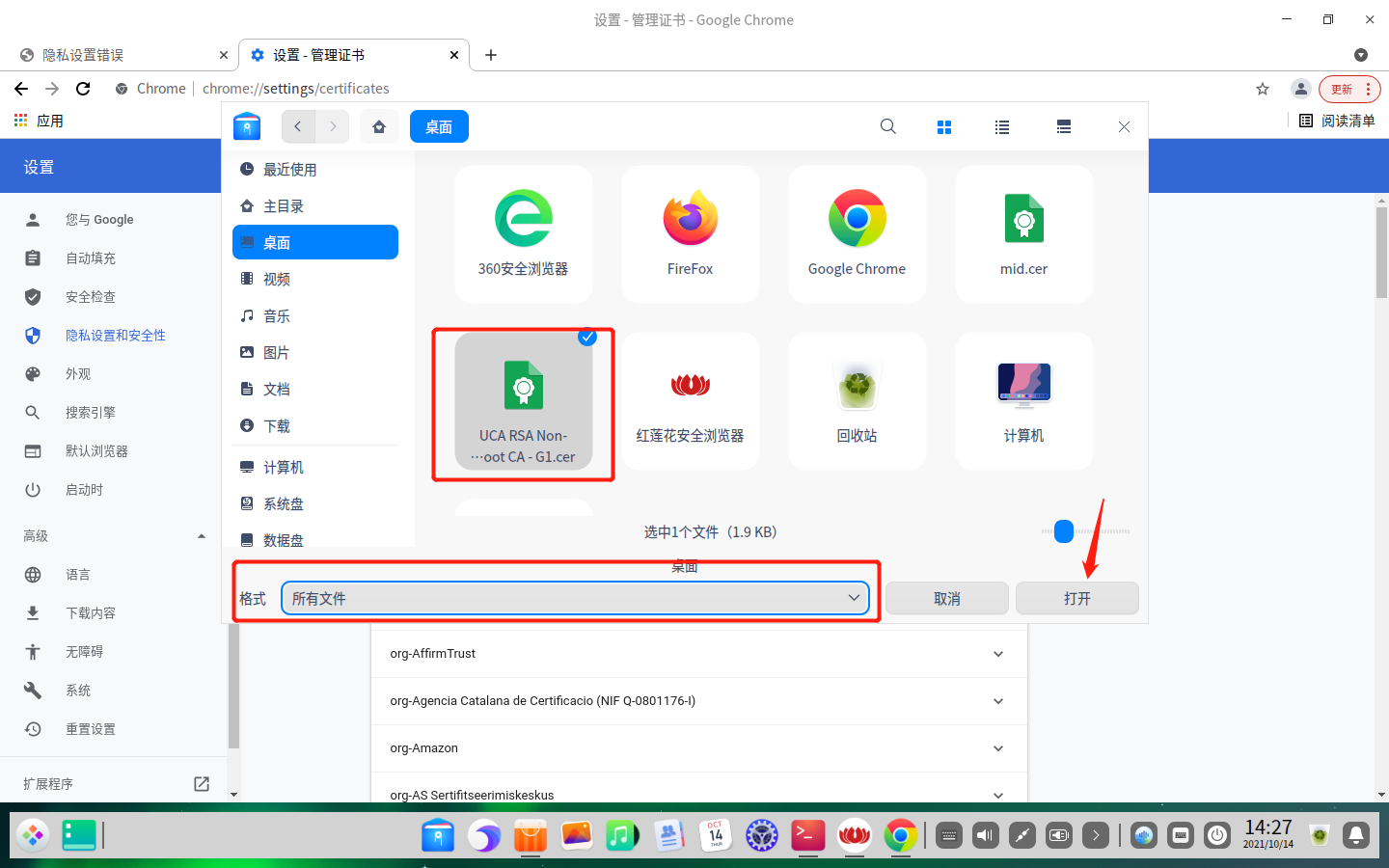1389x868 pixels.
Task: Select the Google Chrome desktop shortcut
Action: click(857, 233)
